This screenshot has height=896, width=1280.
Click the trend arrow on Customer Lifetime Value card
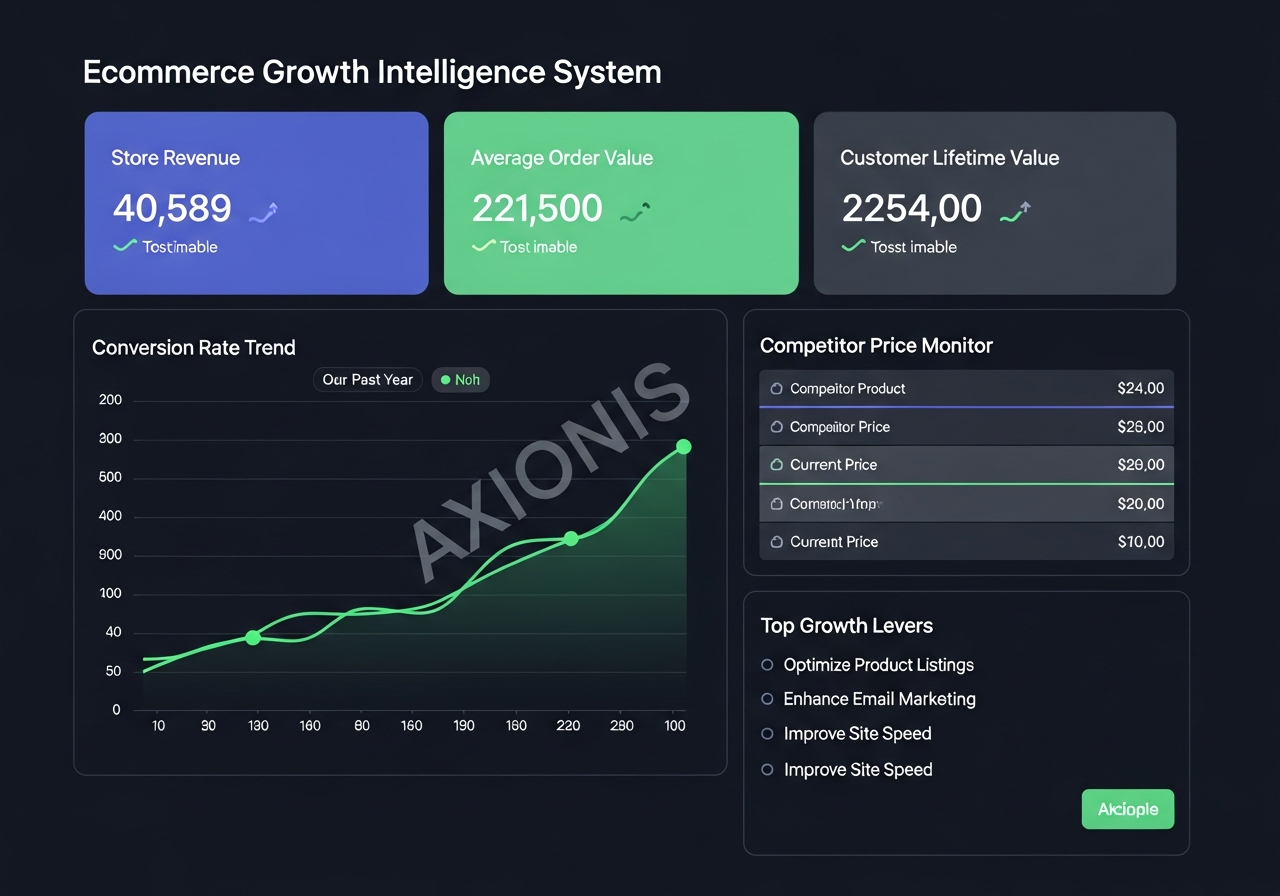1014,210
